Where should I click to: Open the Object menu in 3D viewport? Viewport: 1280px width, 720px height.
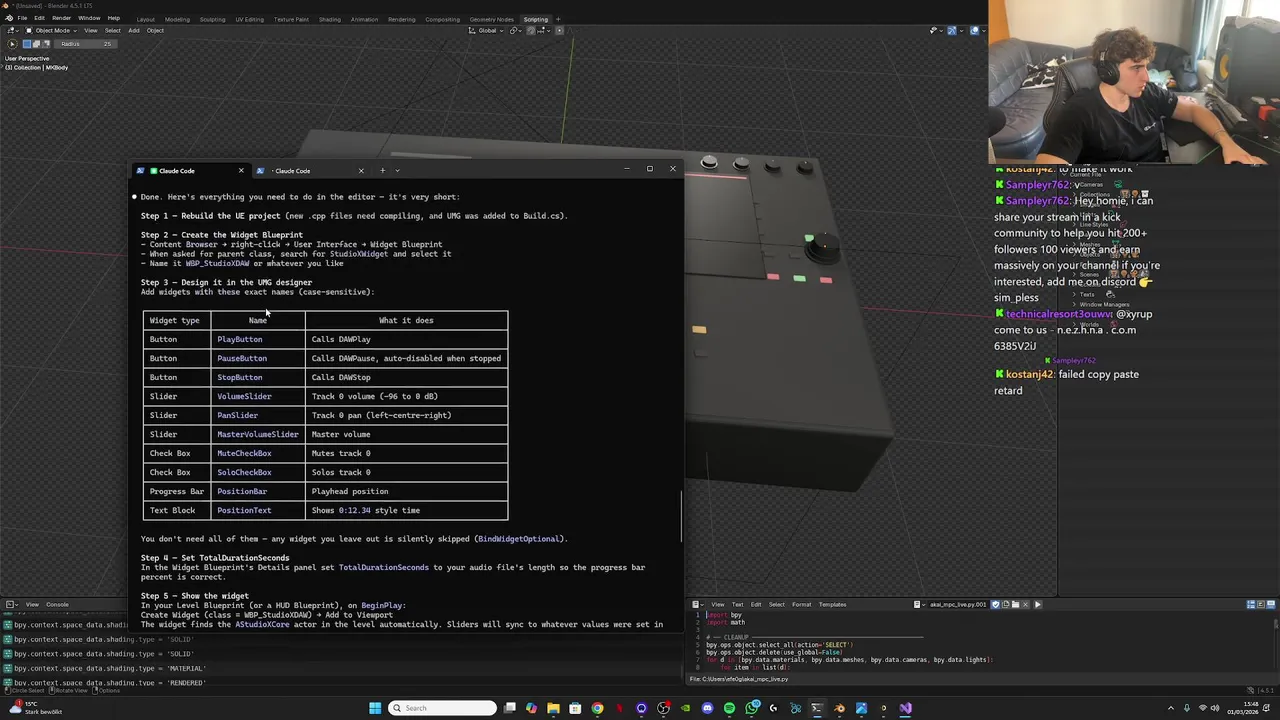coord(155,30)
